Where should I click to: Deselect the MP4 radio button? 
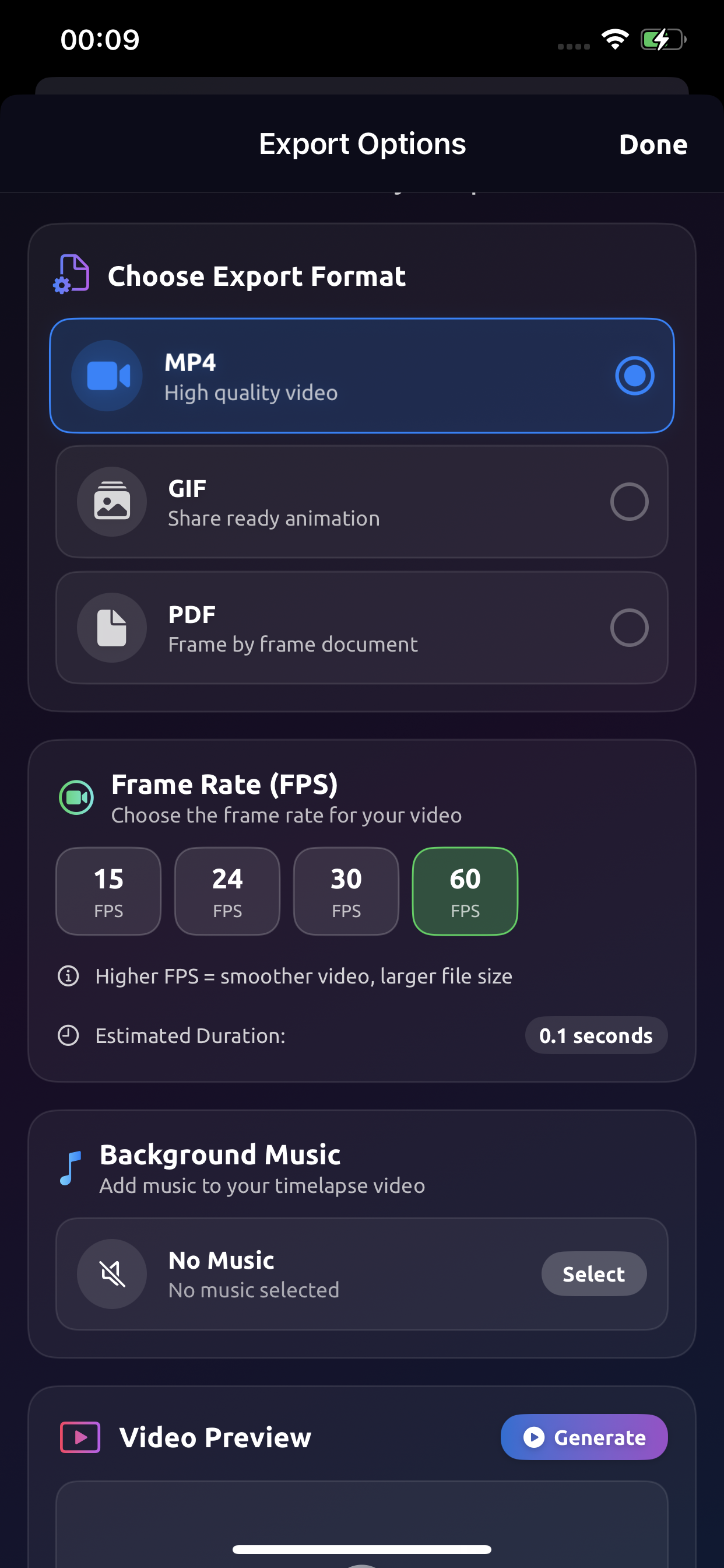pos(635,376)
